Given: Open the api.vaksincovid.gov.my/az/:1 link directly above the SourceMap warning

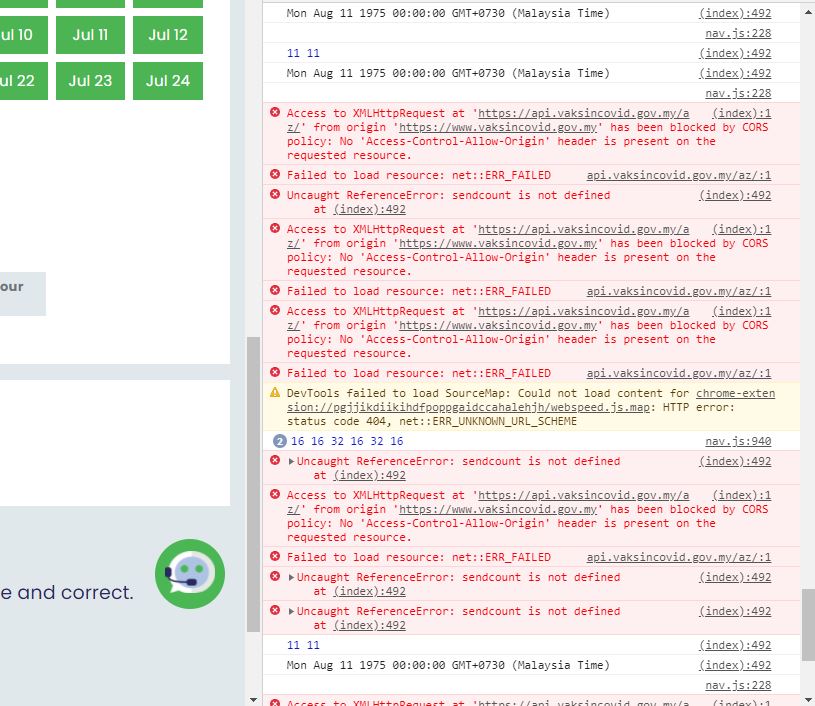Looking at the screenshot, I should (x=679, y=373).
